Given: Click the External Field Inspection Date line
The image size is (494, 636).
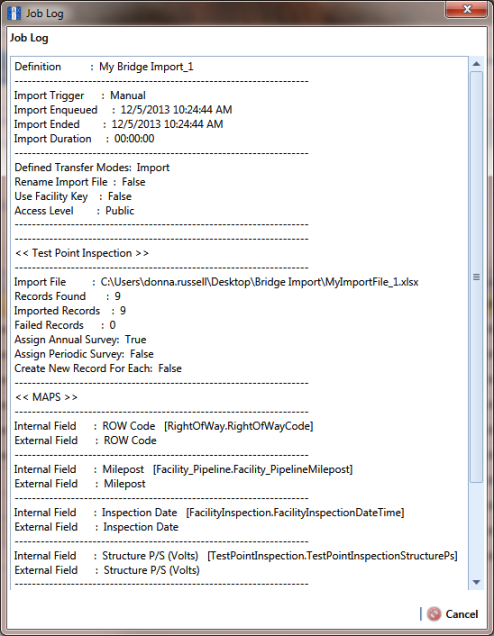Looking at the screenshot, I should point(97,527).
